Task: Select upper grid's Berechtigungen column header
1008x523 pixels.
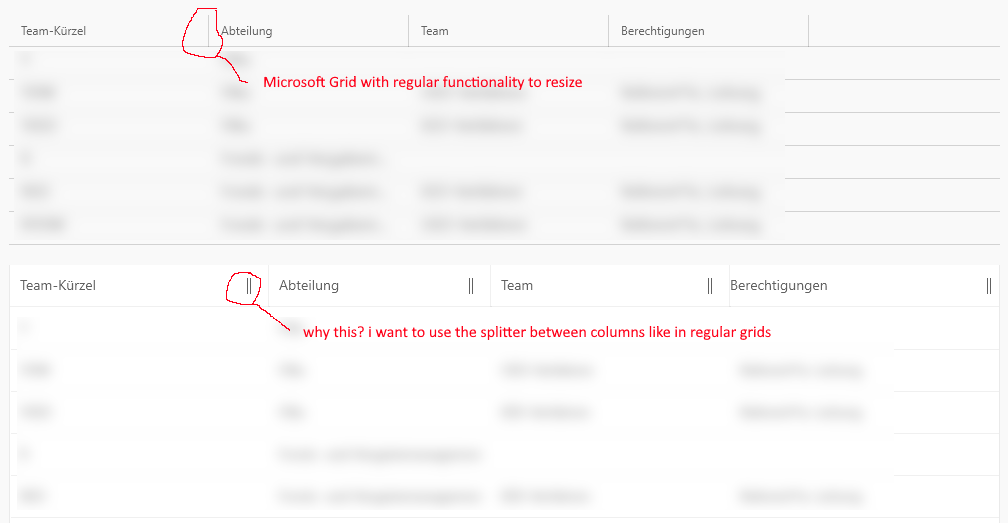Action: click(662, 31)
